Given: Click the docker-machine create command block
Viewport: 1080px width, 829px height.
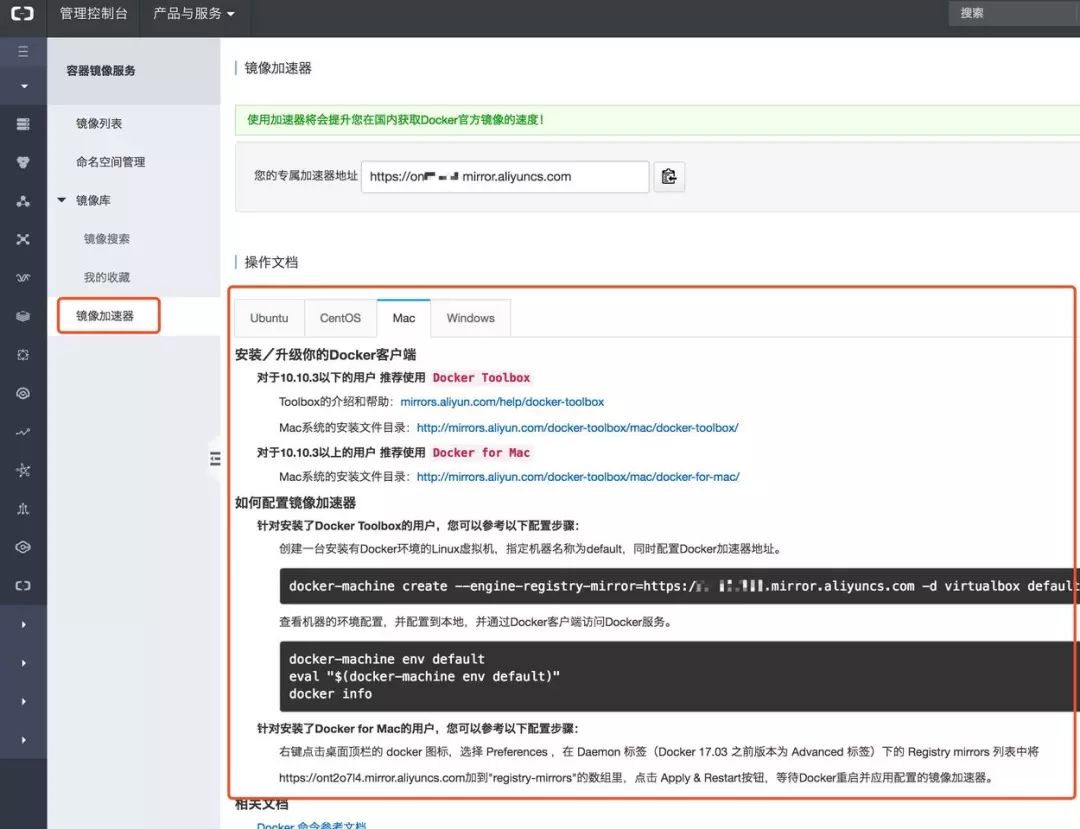Looking at the screenshot, I should tap(679, 586).
